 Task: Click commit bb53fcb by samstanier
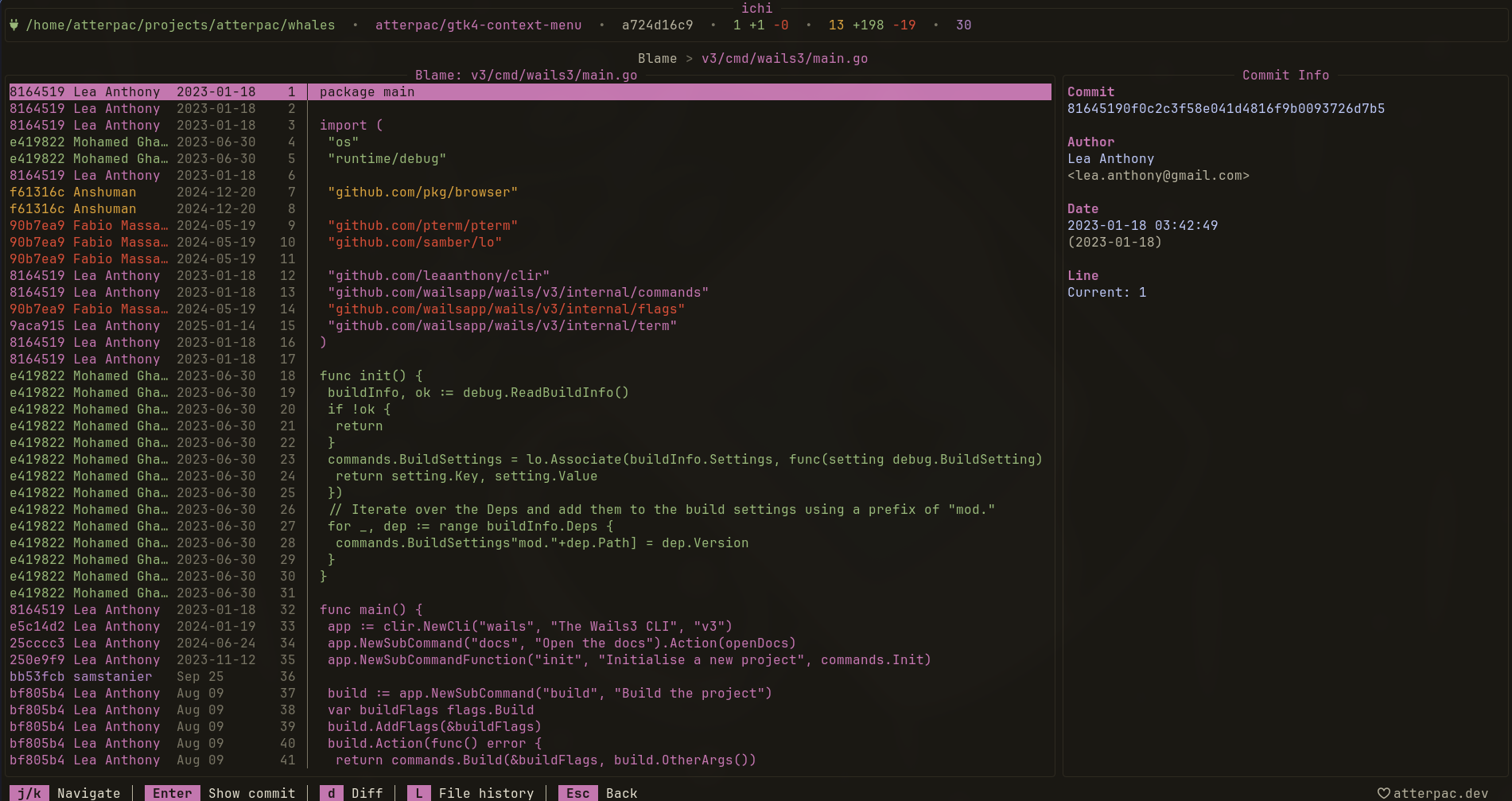click(37, 676)
